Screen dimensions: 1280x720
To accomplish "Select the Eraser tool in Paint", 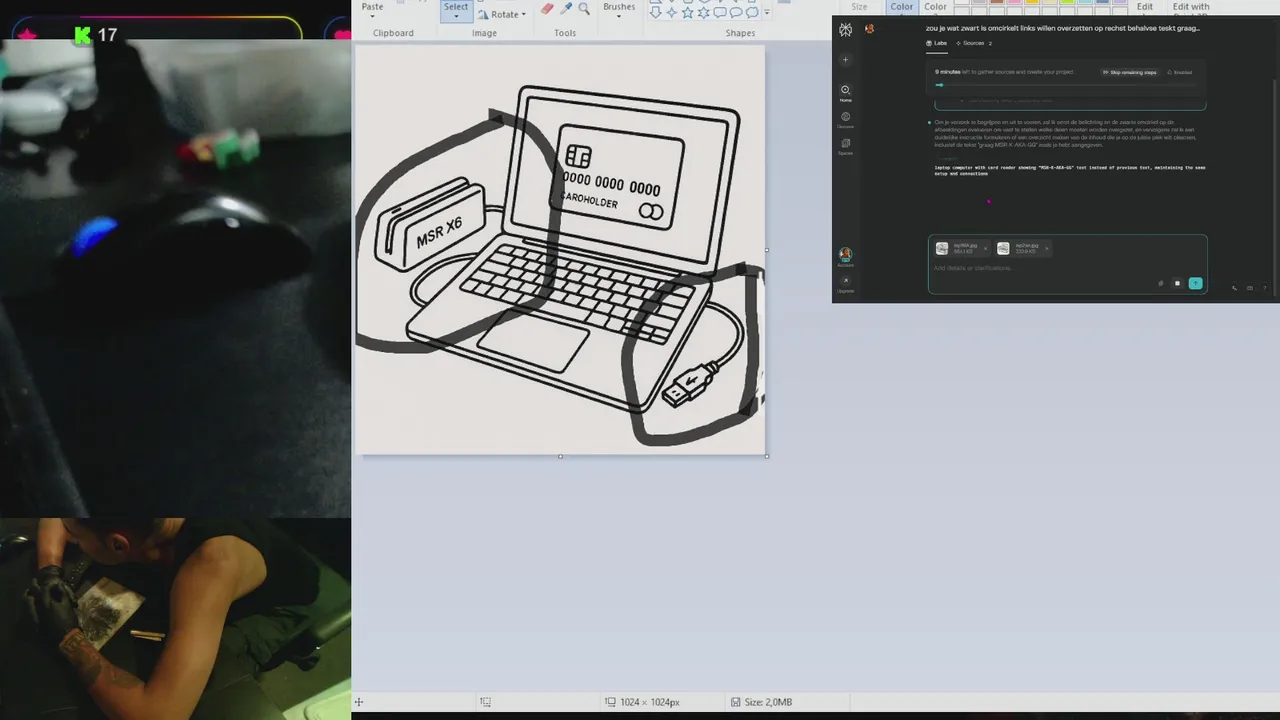I will pyautogui.click(x=547, y=8).
